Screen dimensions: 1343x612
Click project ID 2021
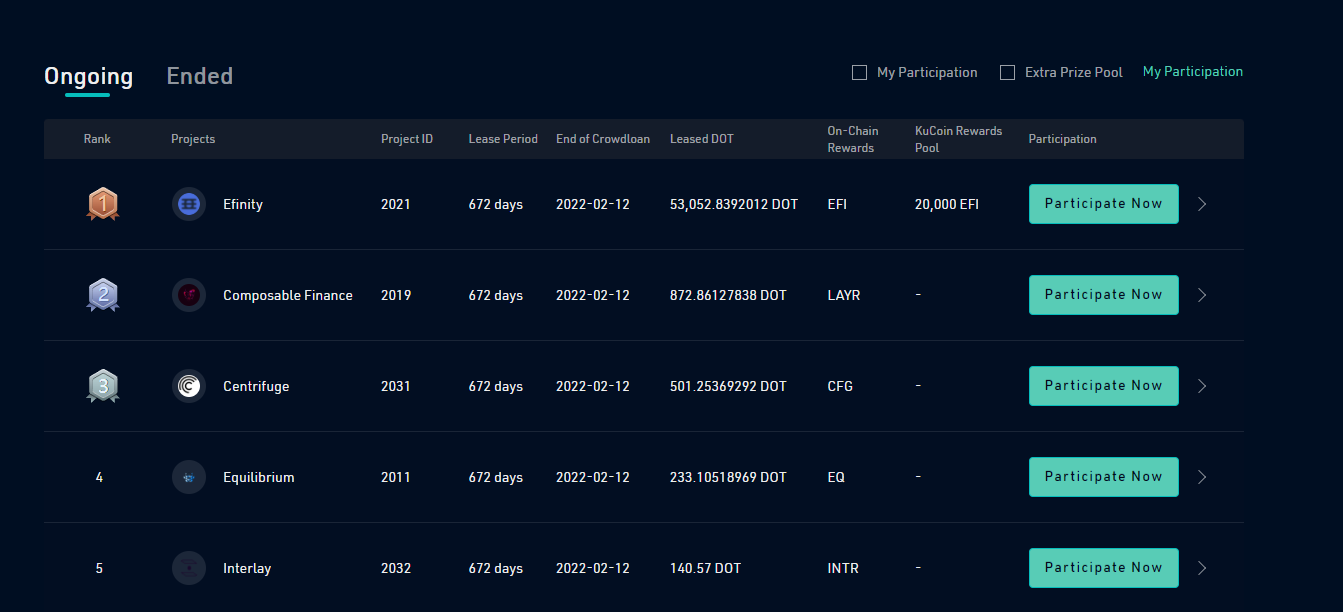[x=396, y=204]
